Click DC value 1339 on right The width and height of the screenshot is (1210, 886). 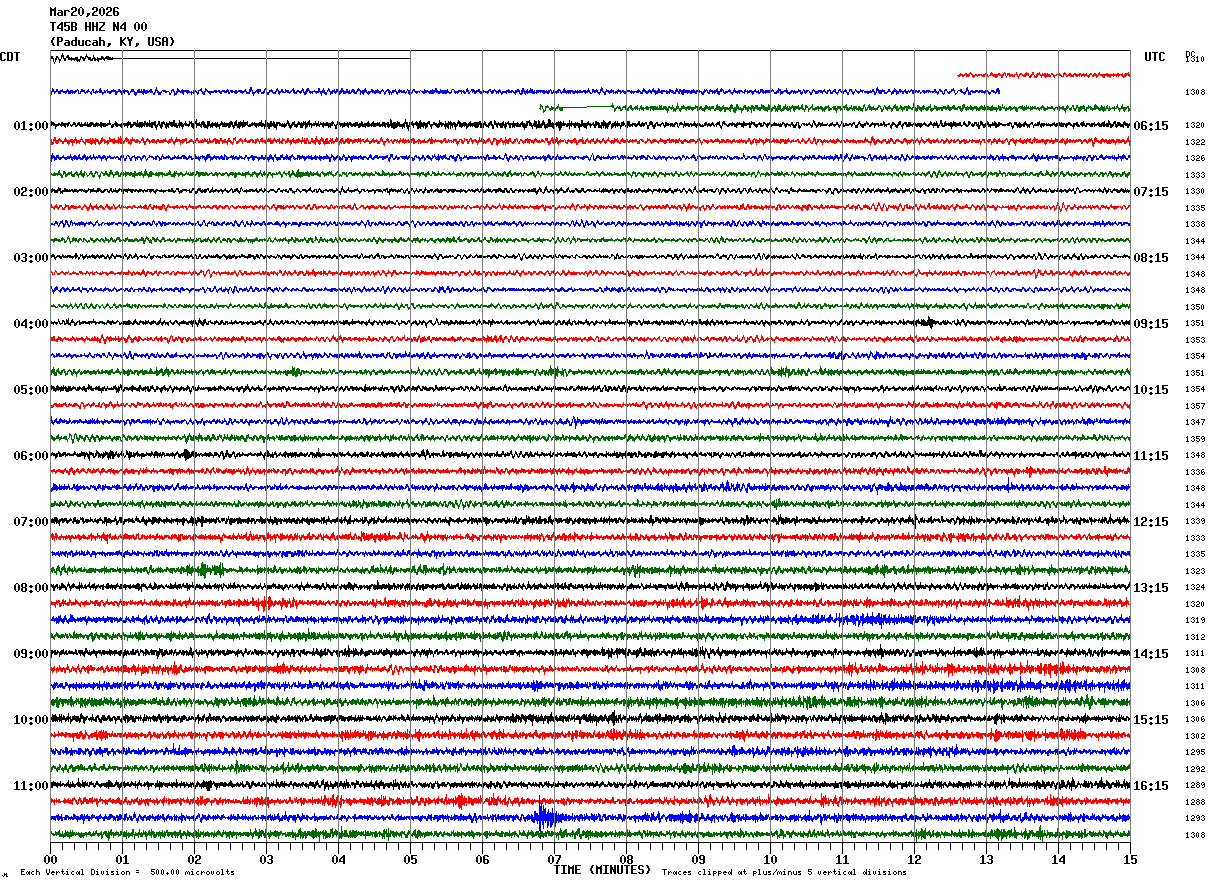tap(1195, 522)
